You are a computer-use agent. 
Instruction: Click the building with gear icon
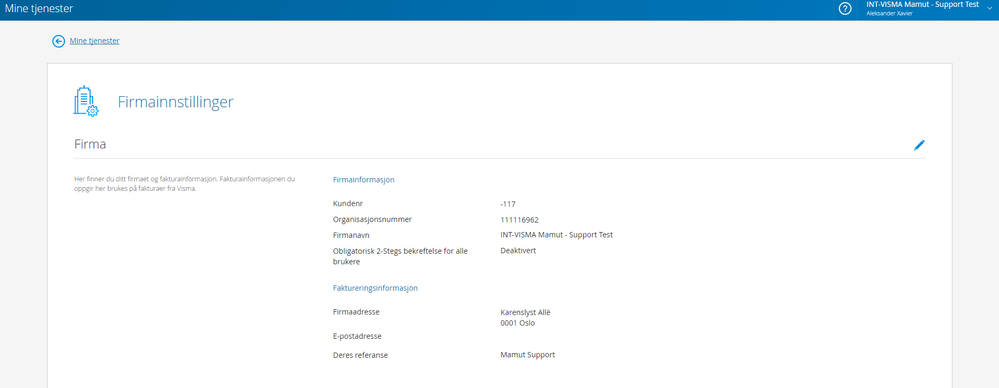coord(85,102)
